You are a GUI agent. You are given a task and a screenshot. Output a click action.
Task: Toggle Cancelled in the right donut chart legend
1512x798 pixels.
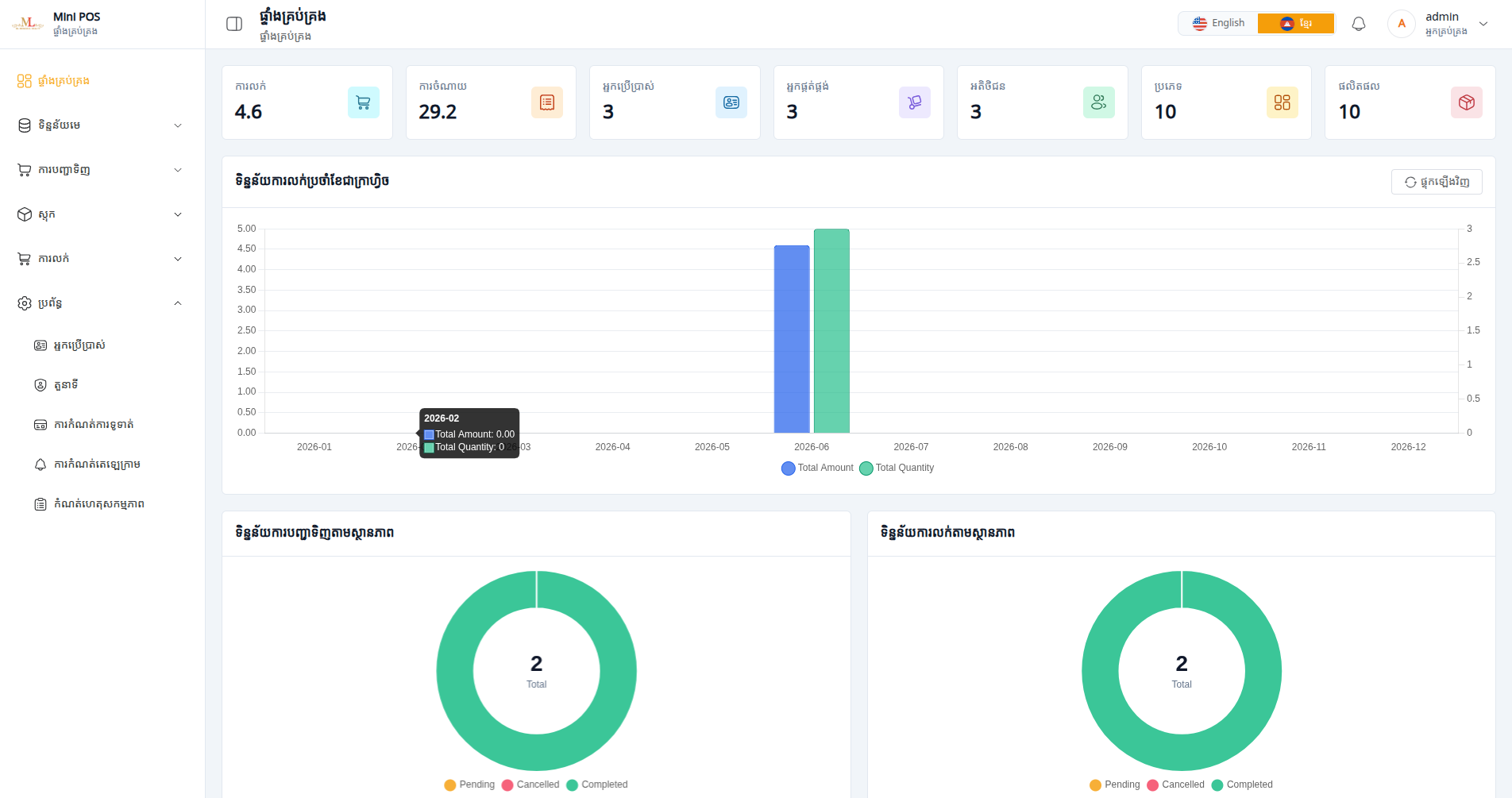[1175, 785]
